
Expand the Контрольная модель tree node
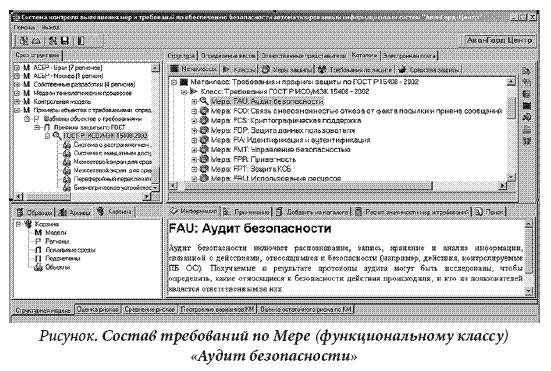17,102
